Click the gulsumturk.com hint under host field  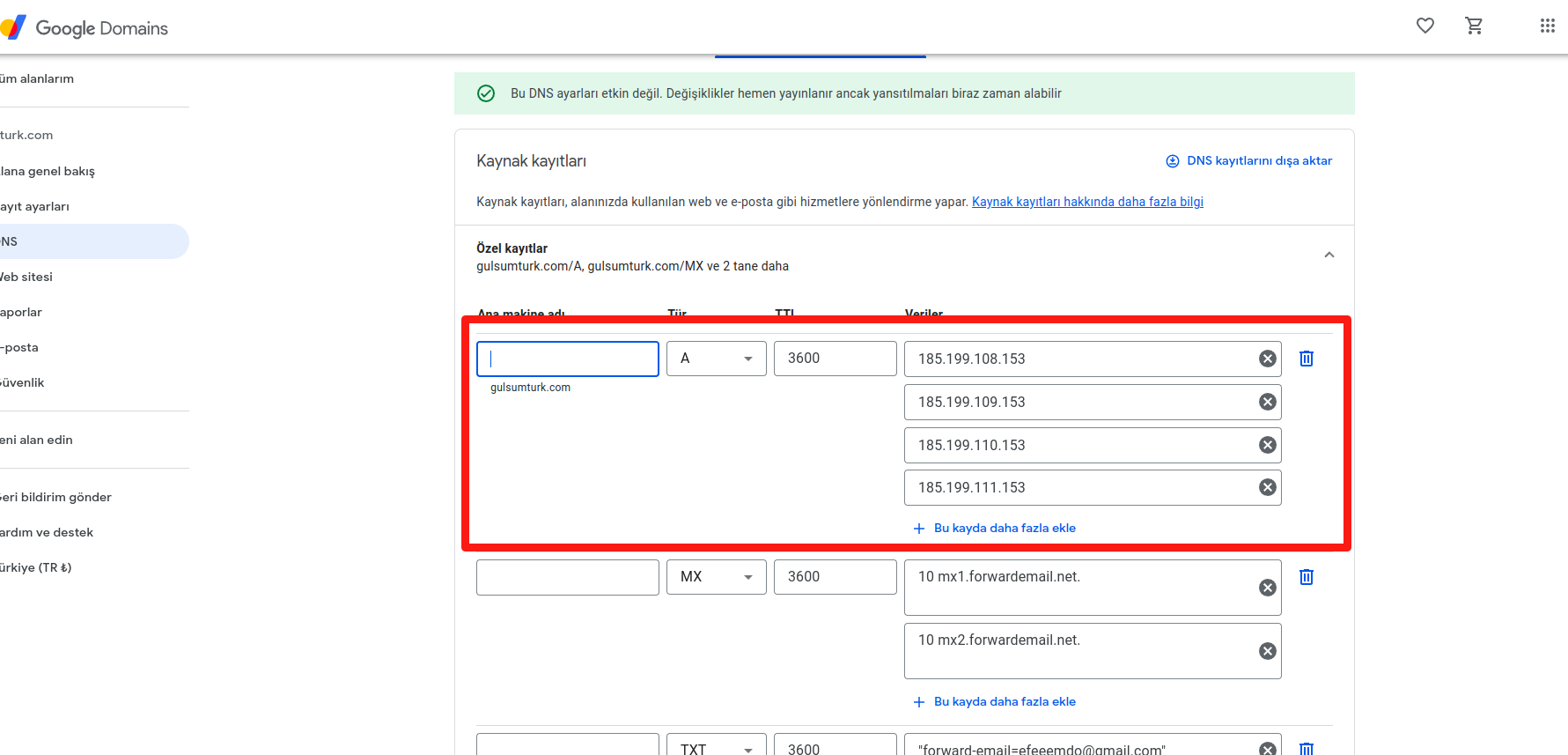tap(530, 388)
